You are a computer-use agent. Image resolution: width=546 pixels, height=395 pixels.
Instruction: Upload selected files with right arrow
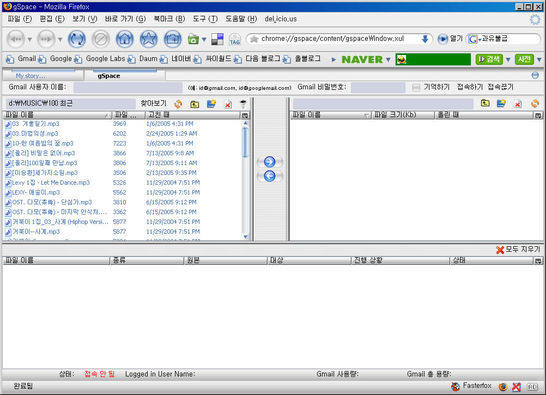[270, 162]
